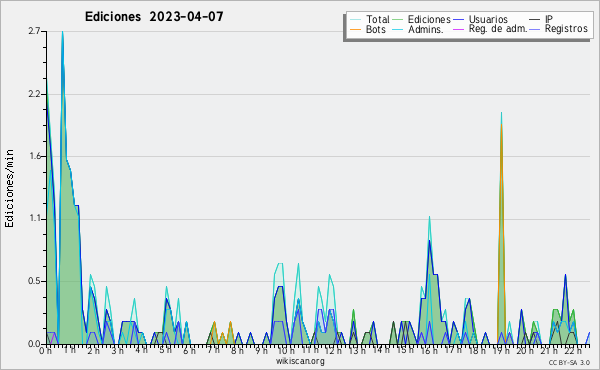Viewport: 600px width, 370px height.
Task: Click the magenta Reg. de adm. line swatch
Action: pos(459,29)
